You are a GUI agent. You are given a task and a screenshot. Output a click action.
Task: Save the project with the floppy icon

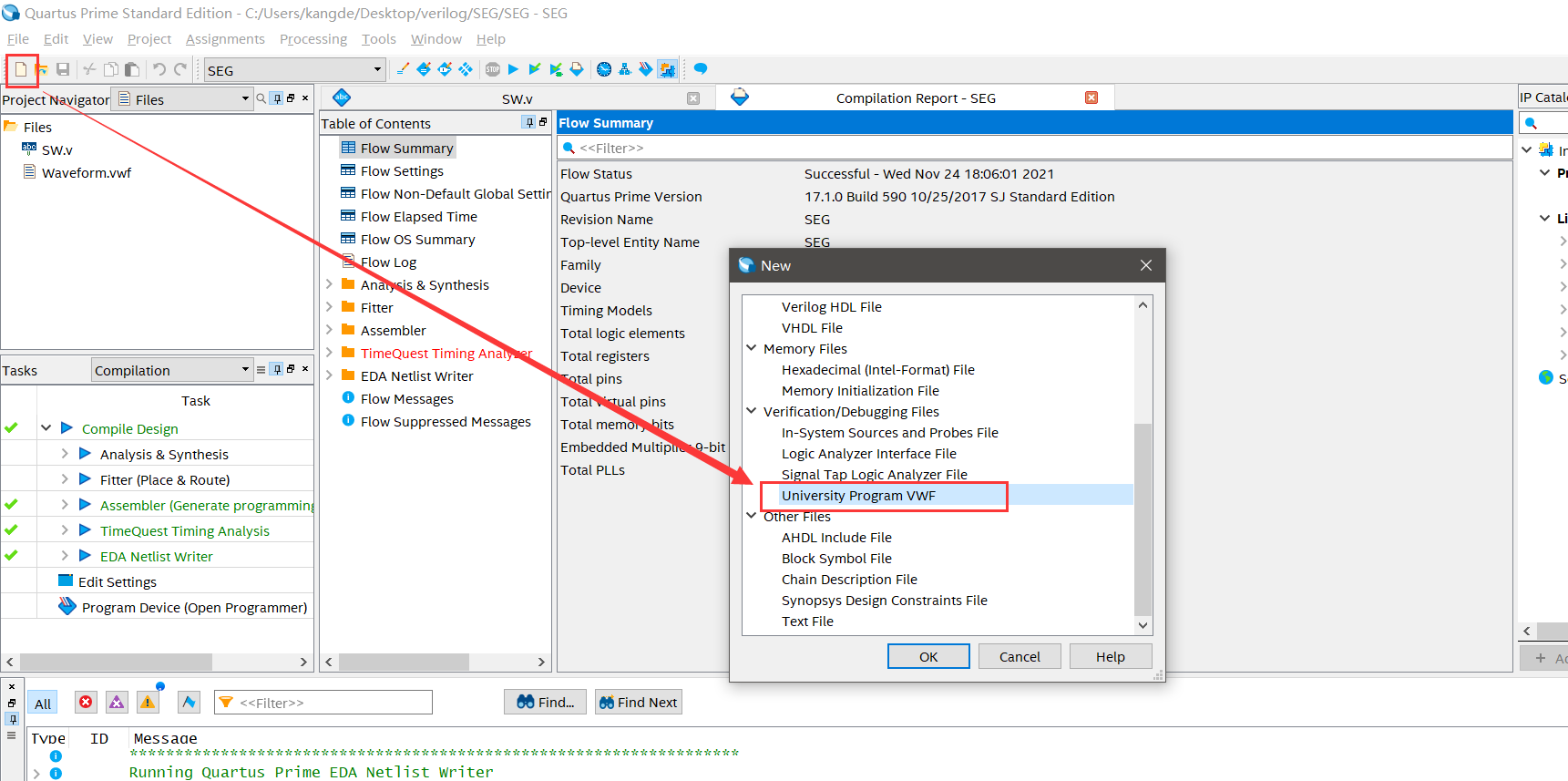click(x=63, y=69)
